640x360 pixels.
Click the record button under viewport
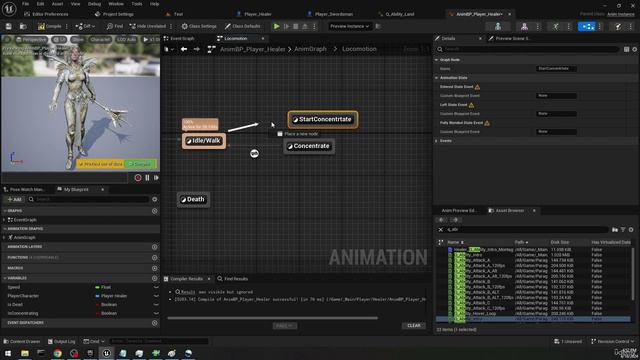pyautogui.click(x=138, y=178)
